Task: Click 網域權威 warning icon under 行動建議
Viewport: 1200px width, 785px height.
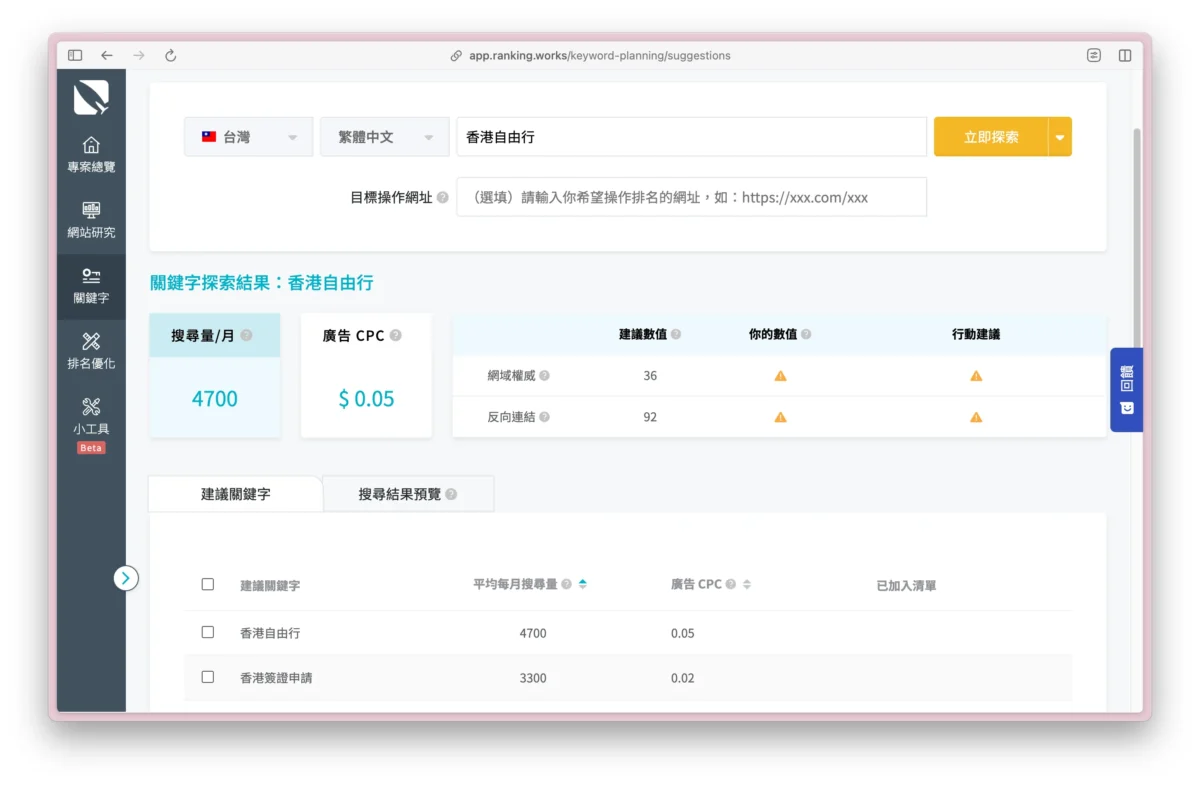Action: pos(976,376)
